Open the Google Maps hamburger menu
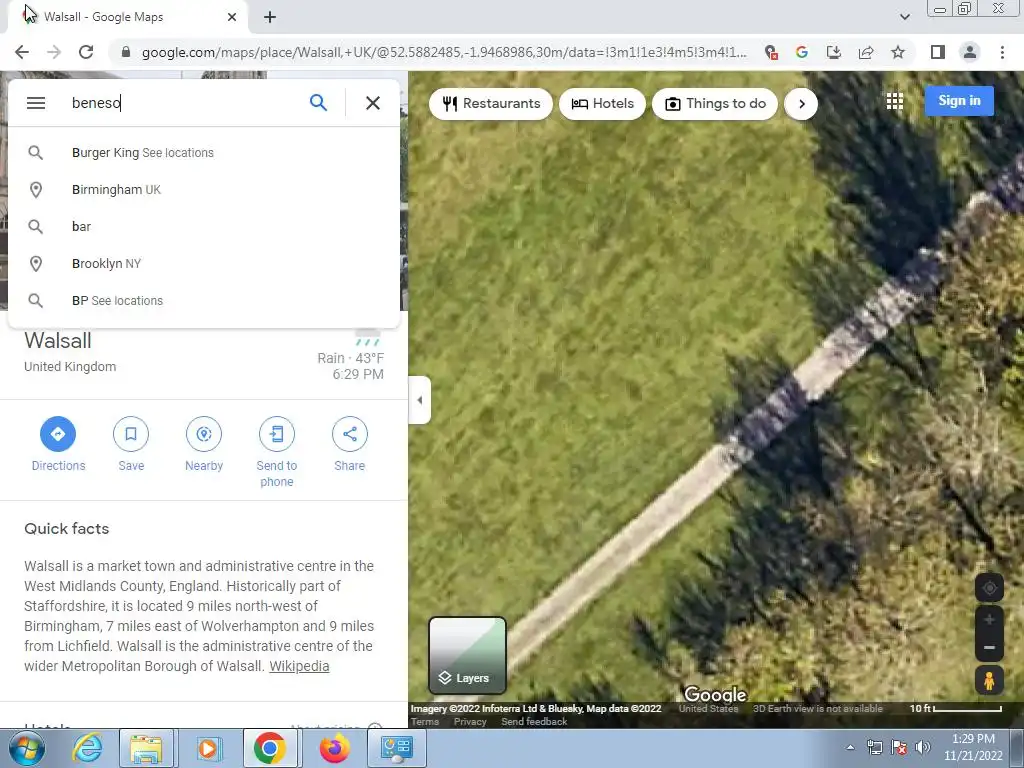Screen dimensions: 1024x768 (36, 103)
